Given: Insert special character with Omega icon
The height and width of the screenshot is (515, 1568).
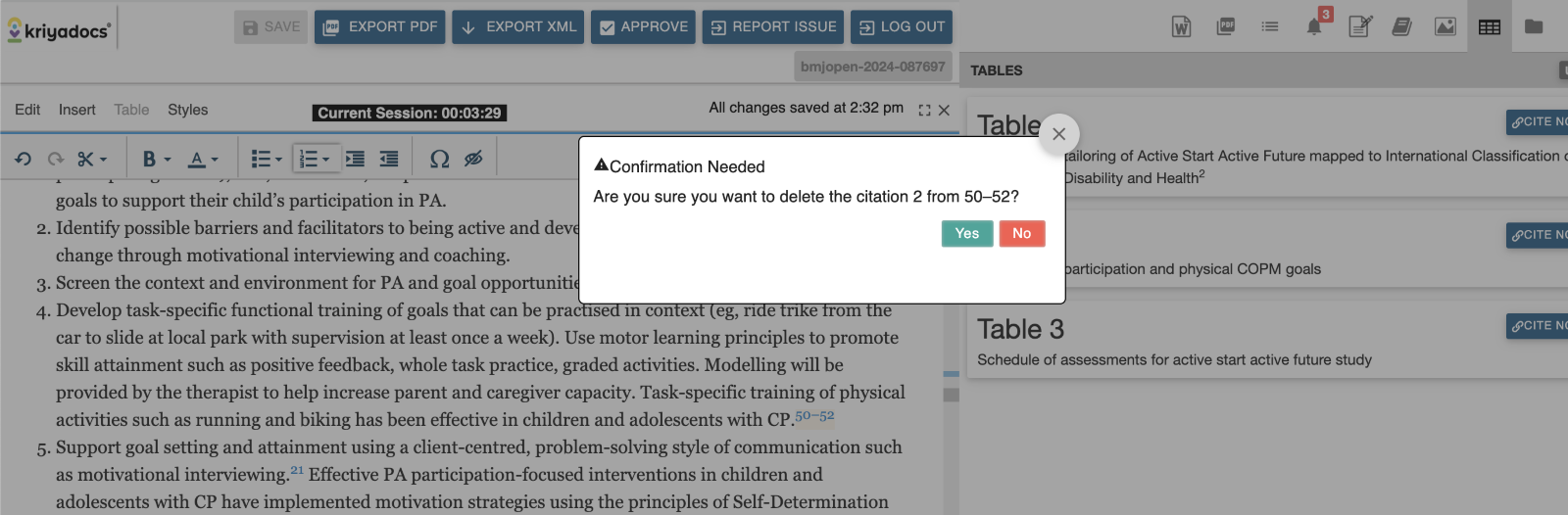Looking at the screenshot, I should point(440,159).
